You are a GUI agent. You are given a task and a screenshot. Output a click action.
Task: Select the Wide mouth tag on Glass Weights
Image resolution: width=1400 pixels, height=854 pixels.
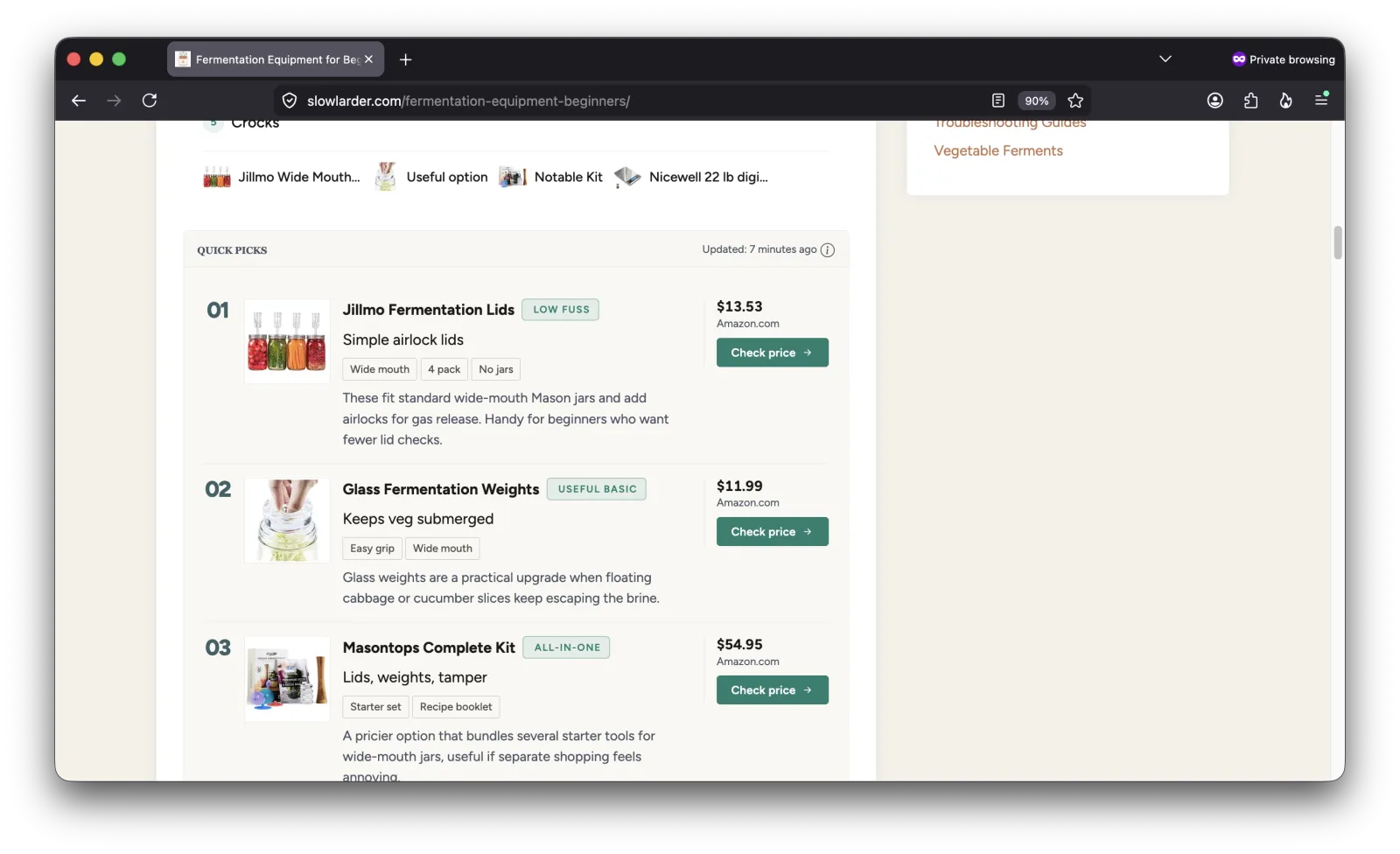(443, 549)
